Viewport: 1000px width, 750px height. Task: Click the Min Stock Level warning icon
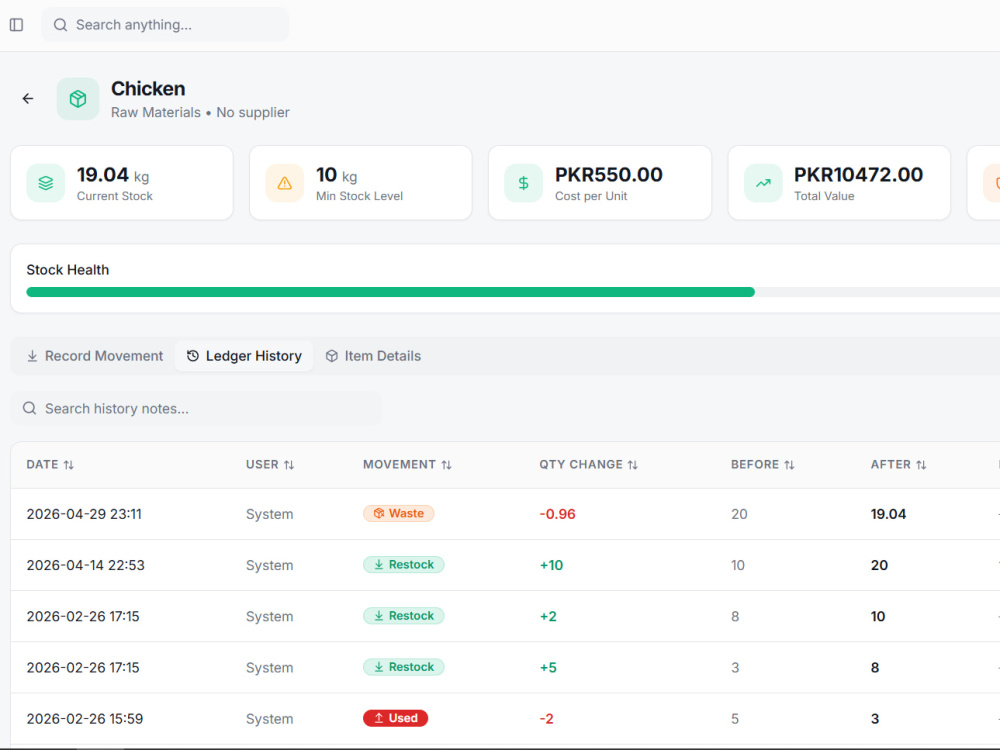click(284, 183)
